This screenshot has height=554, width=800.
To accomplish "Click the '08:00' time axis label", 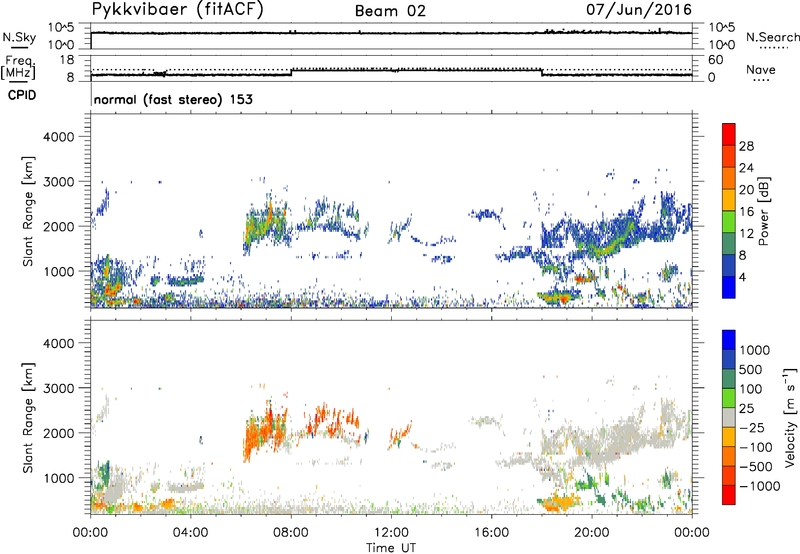I will pos(291,533).
